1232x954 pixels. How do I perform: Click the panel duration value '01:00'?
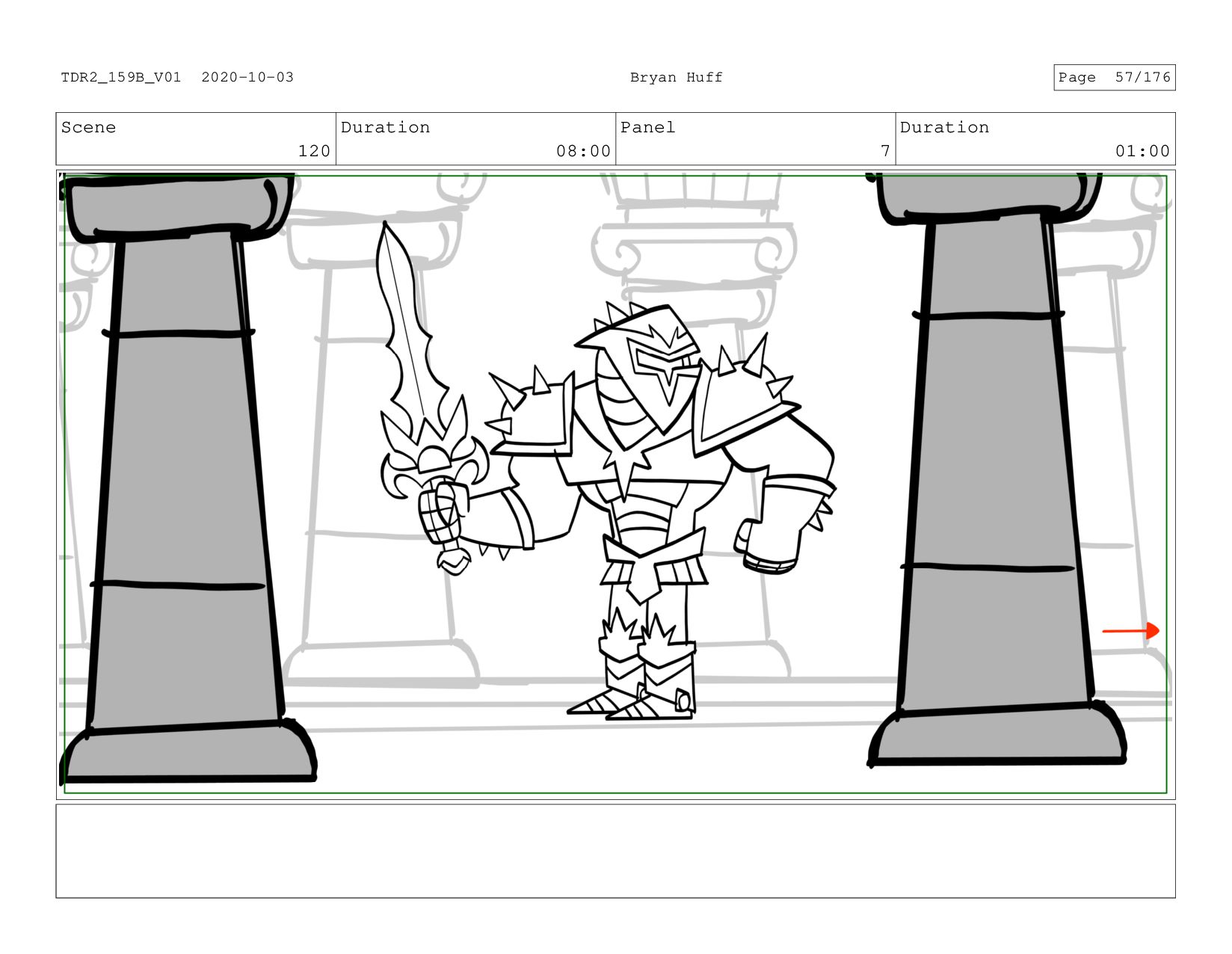(1142, 151)
